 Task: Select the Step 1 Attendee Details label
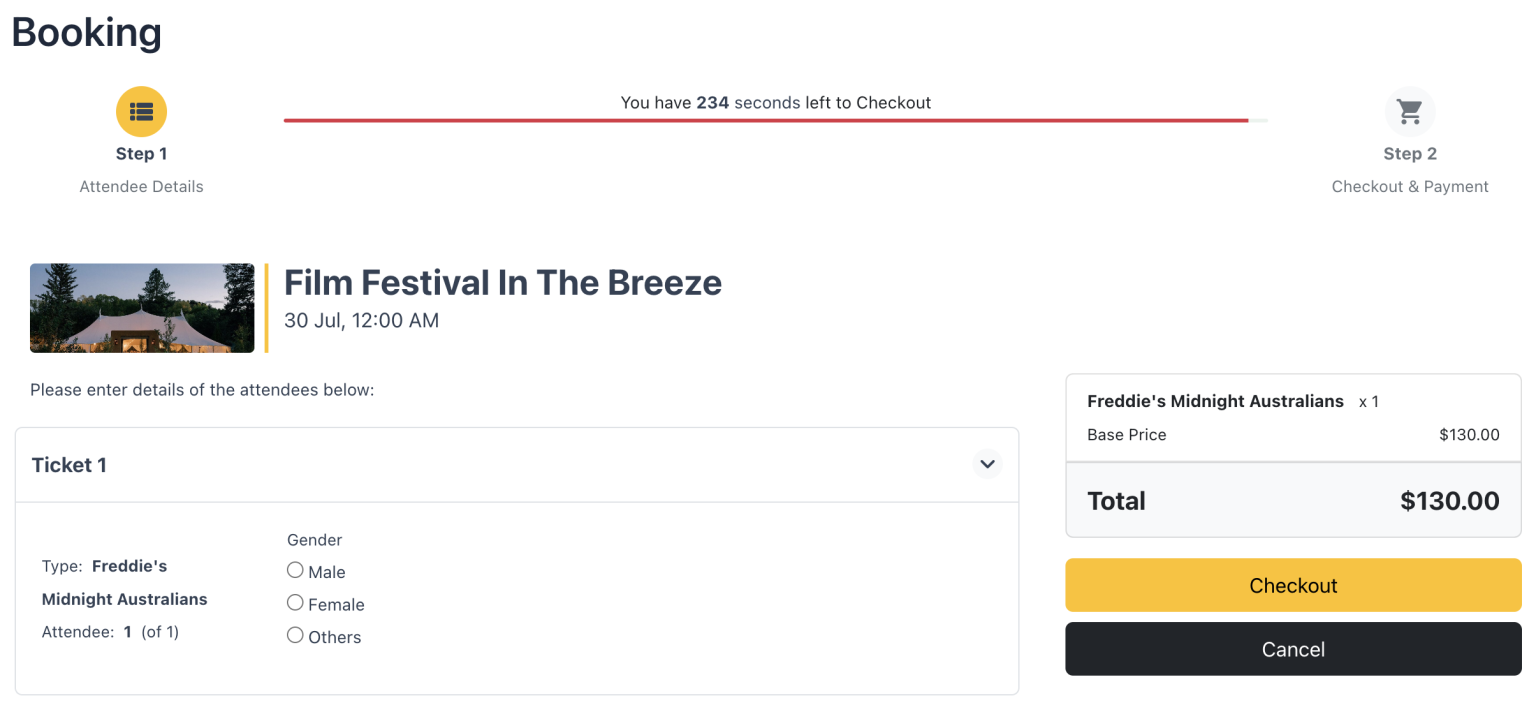tap(141, 186)
